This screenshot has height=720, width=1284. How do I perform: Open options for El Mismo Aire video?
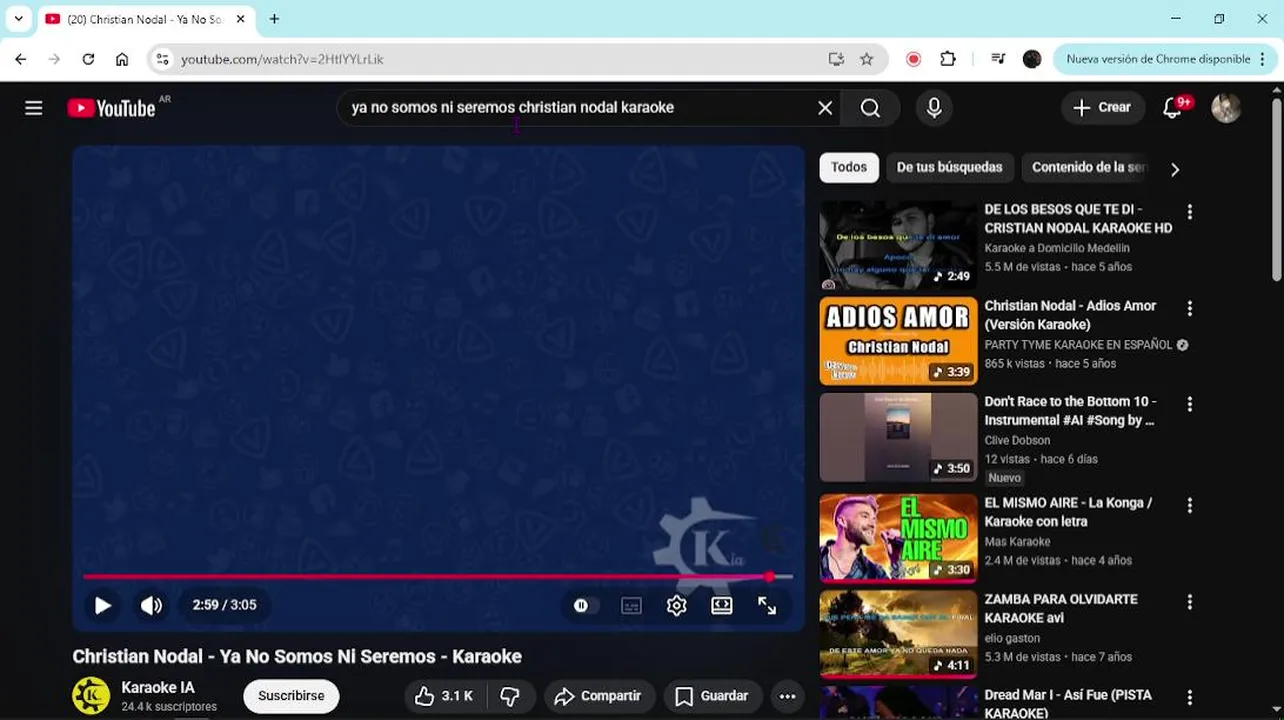tap(1189, 505)
